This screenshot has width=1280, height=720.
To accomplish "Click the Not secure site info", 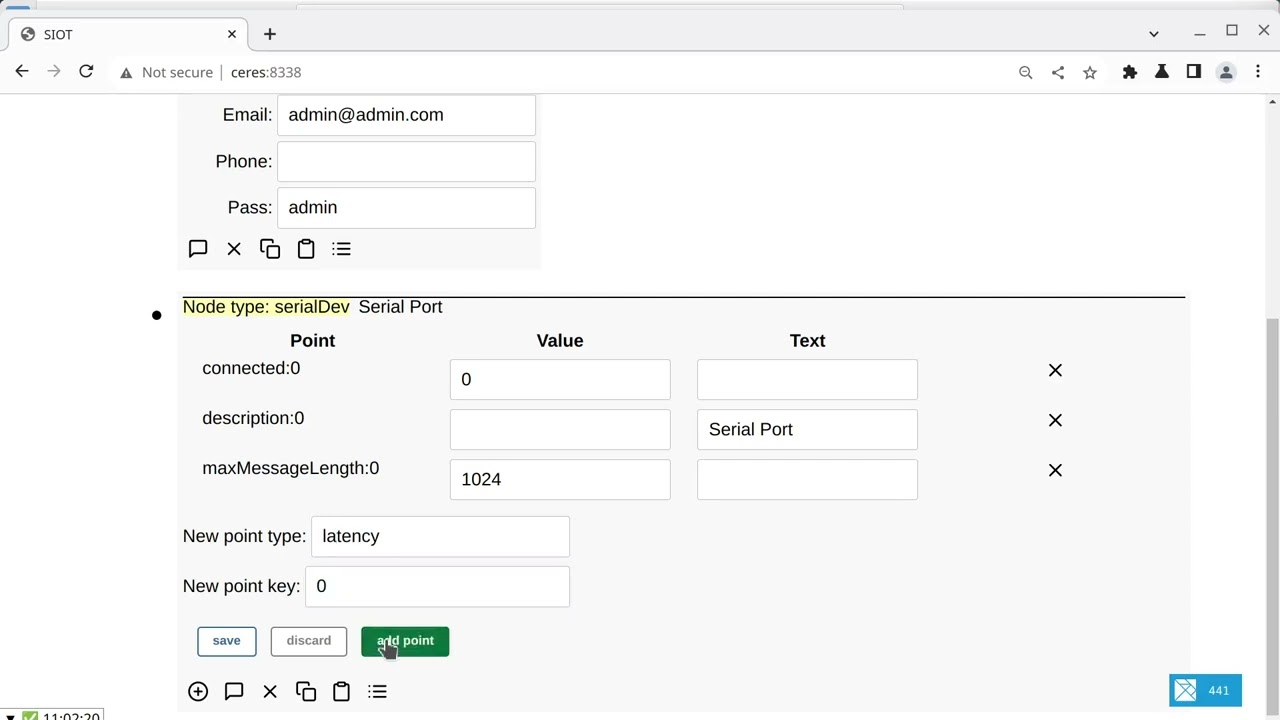I will click(x=166, y=72).
